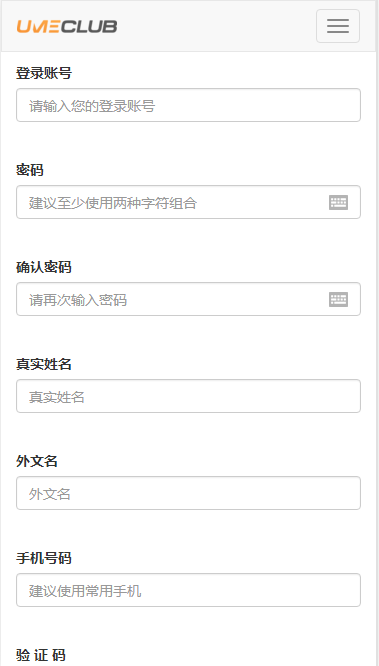Click placeholder 请输入您的登录账号

point(92,106)
